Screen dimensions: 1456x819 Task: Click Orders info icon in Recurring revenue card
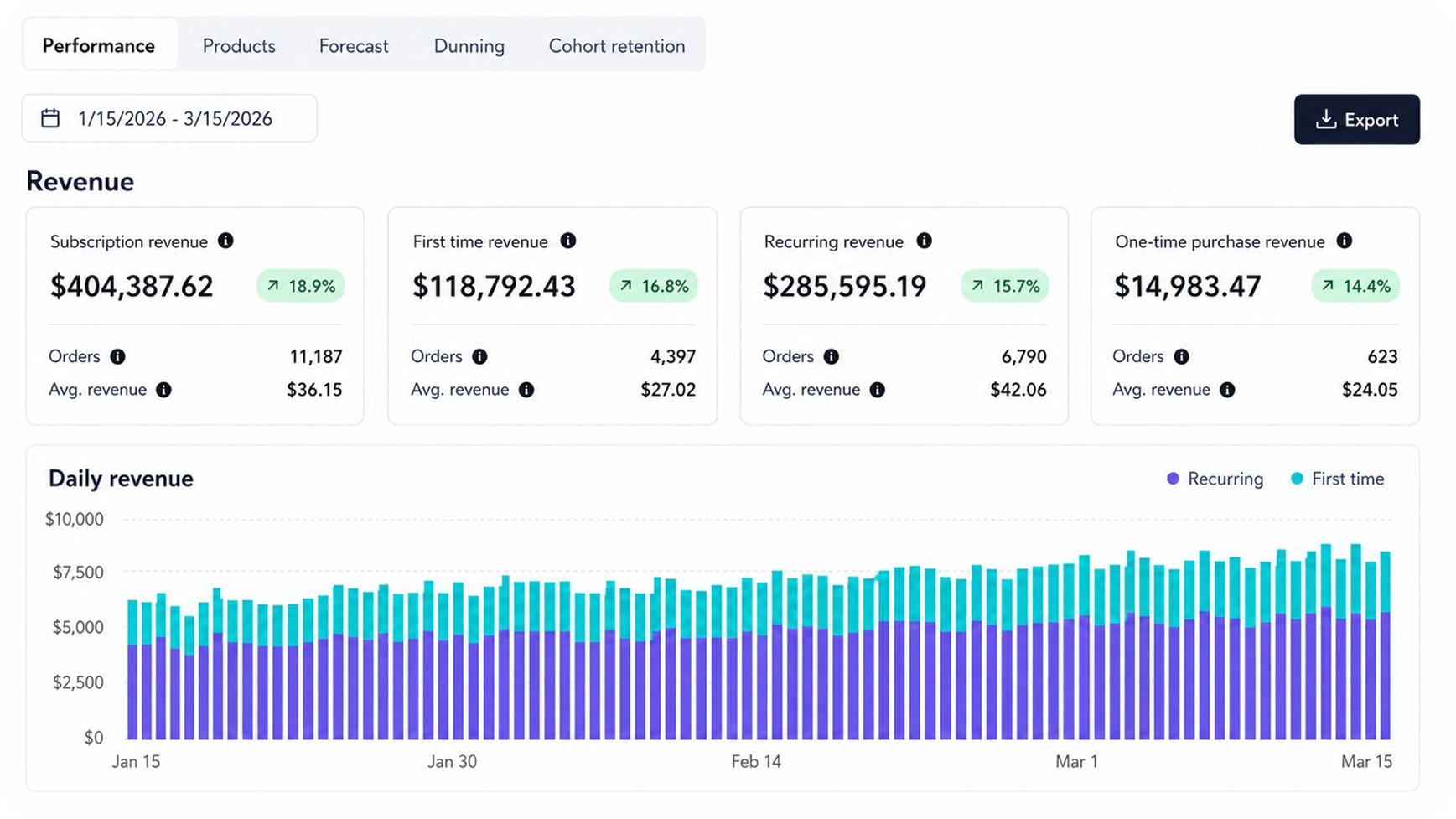click(x=832, y=356)
